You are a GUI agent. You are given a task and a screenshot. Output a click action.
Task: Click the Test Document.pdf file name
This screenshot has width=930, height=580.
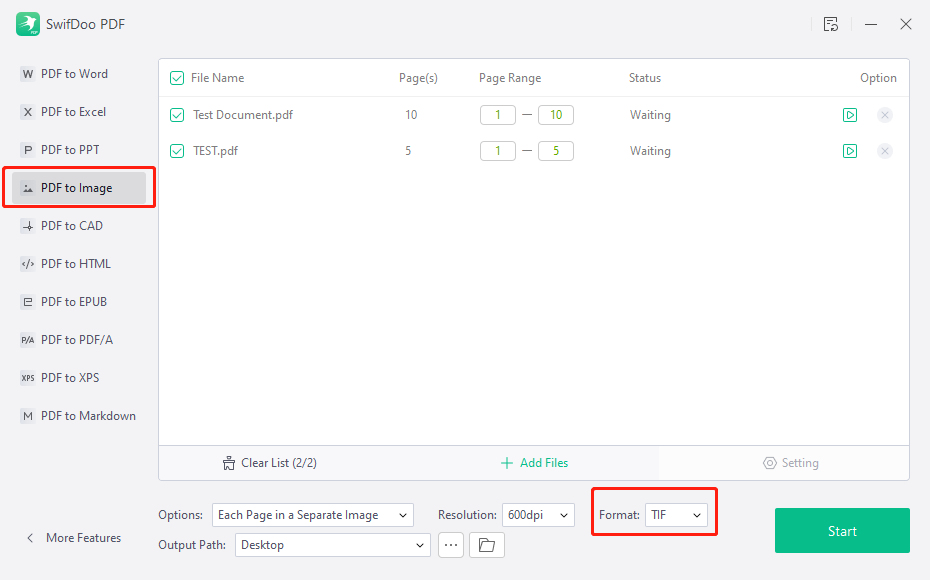(243, 115)
